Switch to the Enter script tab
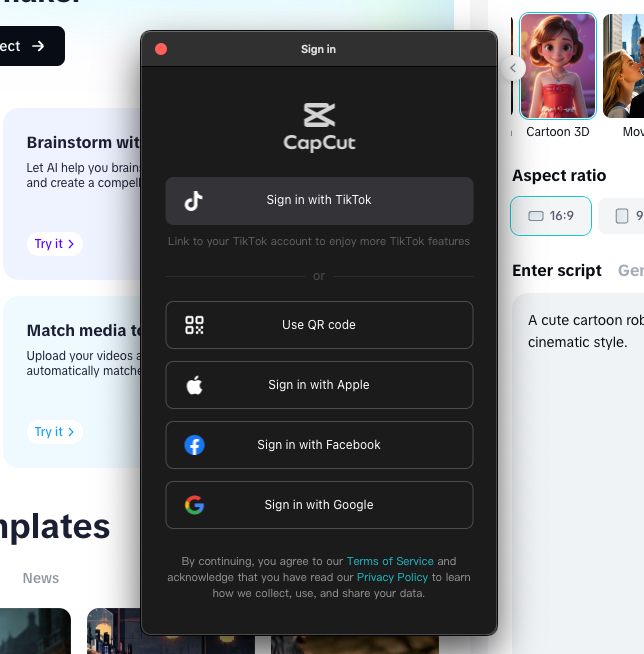This screenshot has width=644, height=654. pos(557,271)
